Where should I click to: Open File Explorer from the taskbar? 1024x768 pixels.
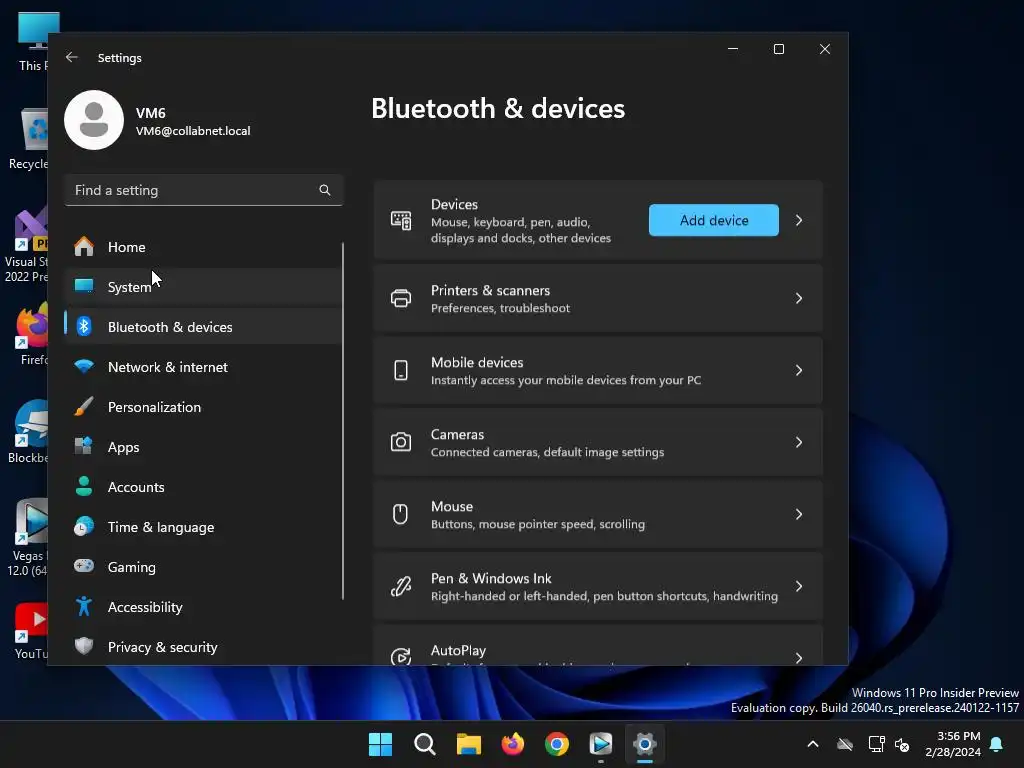(468, 744)
